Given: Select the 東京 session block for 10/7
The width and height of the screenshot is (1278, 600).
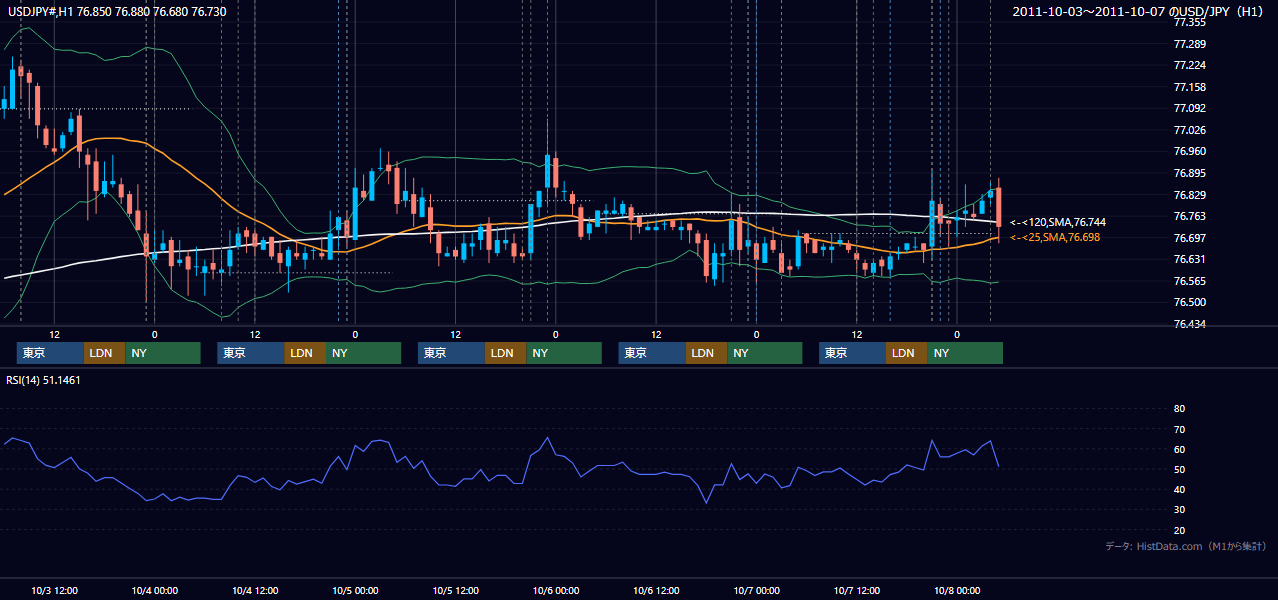Looking at the screenshot, I should [852, 353].
